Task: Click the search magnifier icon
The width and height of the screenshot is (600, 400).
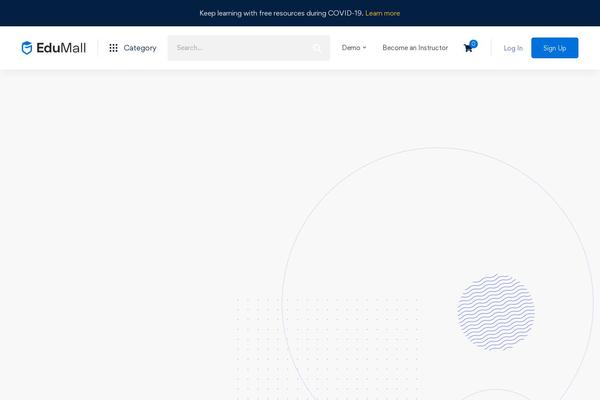Action: [317, 48]
